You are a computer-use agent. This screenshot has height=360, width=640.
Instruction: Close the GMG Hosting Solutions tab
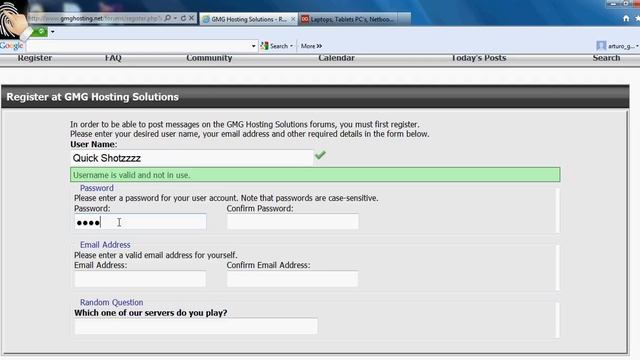tap(293, 19)
